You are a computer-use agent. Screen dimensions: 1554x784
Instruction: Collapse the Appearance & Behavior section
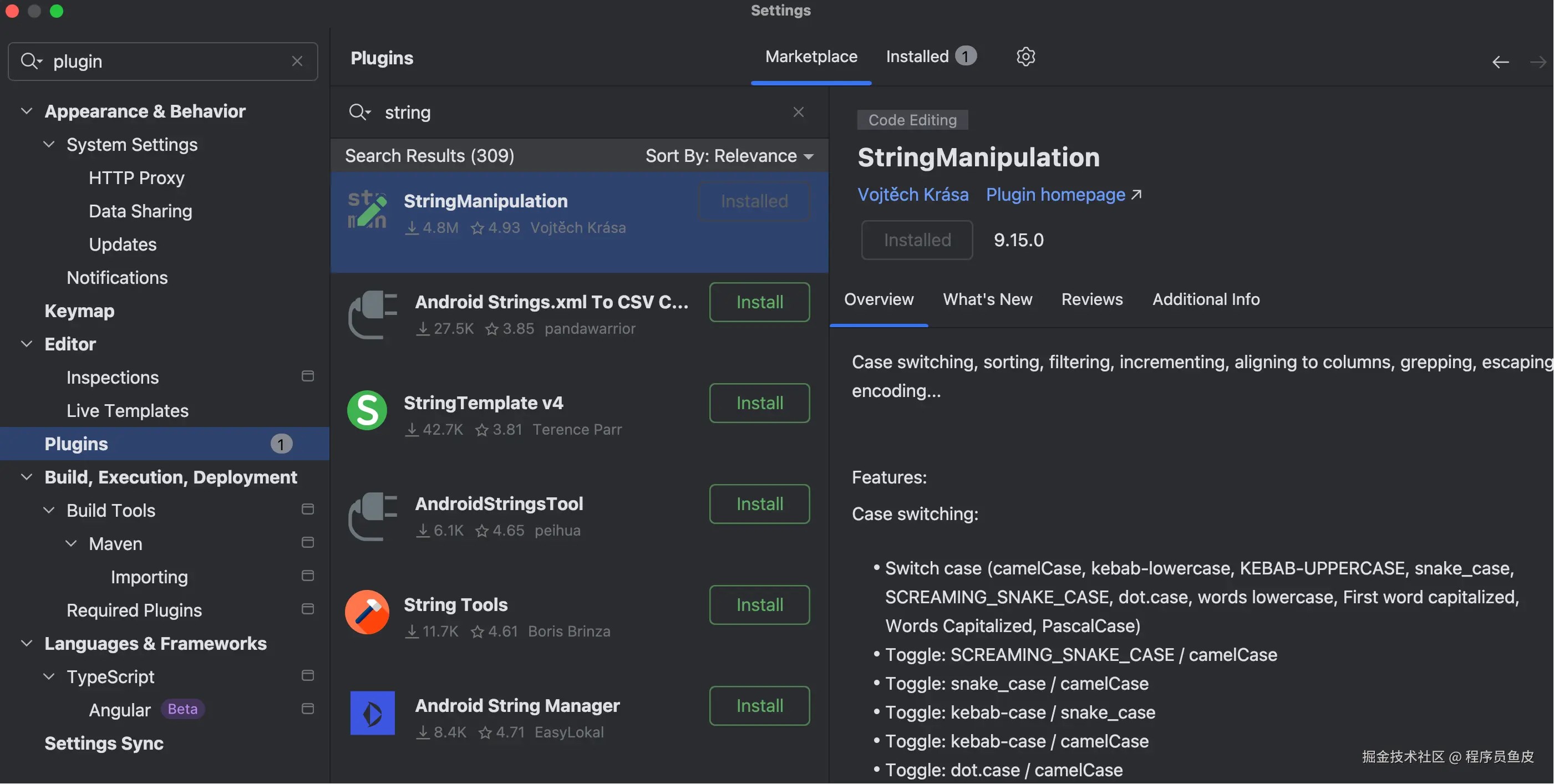(x=27, y=111)
